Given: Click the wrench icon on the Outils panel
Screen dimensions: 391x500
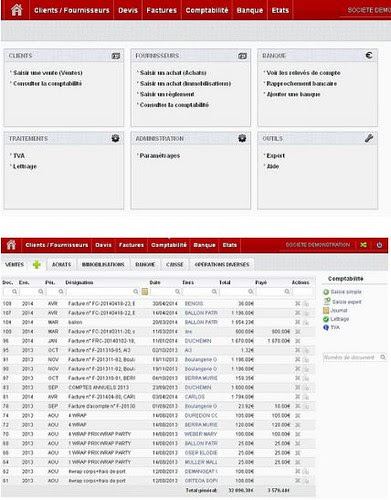Looking at the screenshot, I should (x=369, y=138).
